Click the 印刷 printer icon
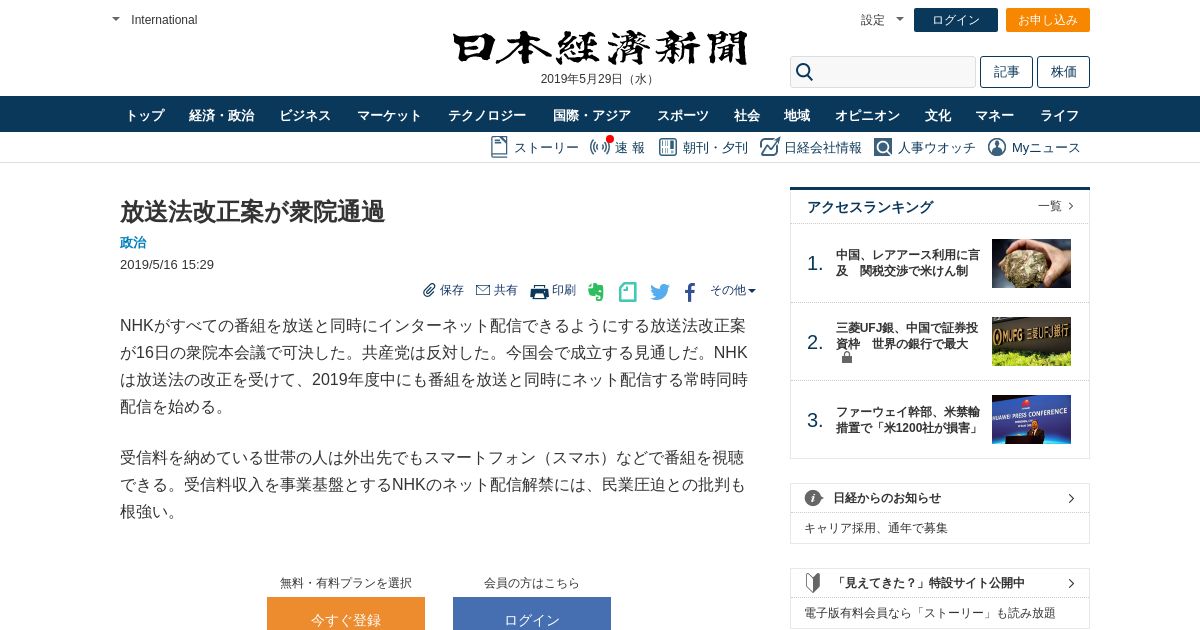Screen dimensions: 1200x630 [x=540, y=292]
